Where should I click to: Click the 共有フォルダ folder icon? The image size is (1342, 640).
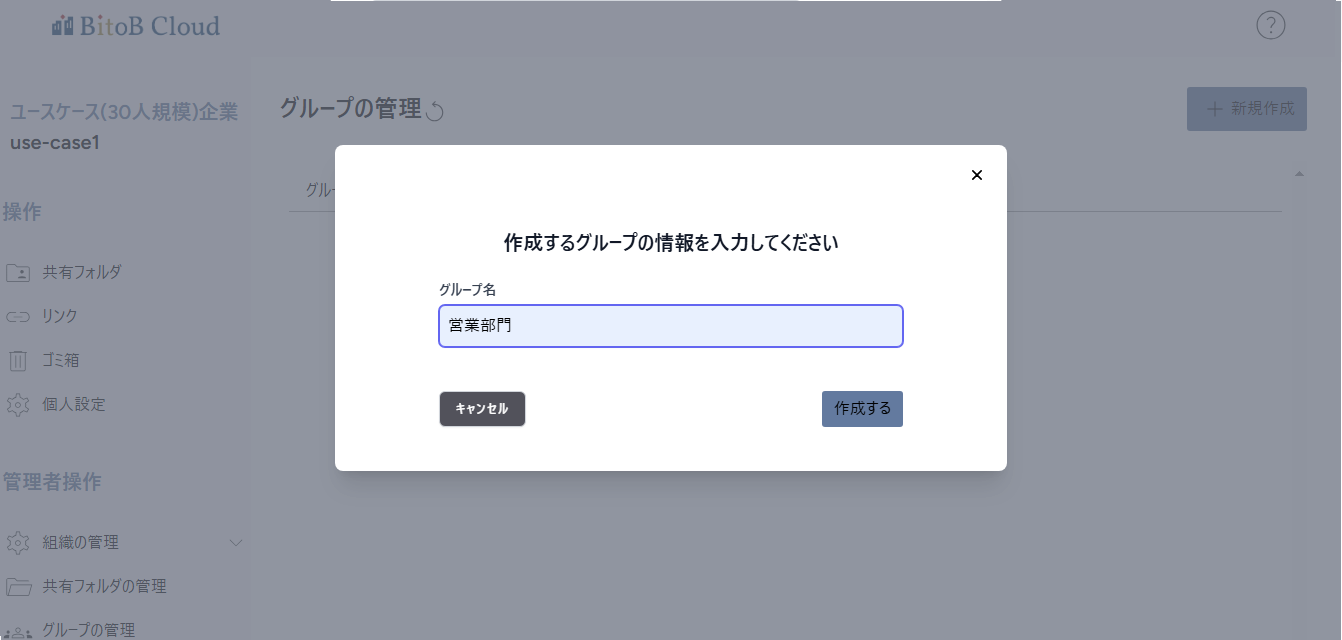(18, 272)
